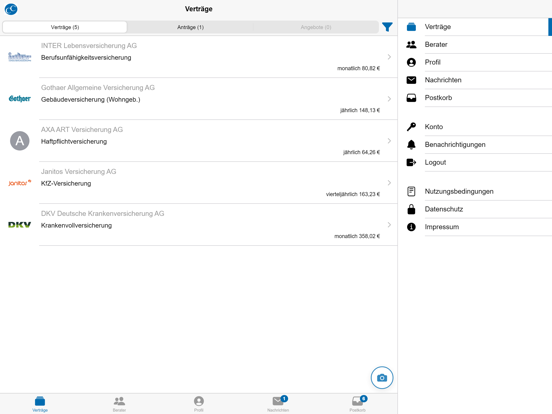Click the Berater people icon in side menu

tap(411, 45)
